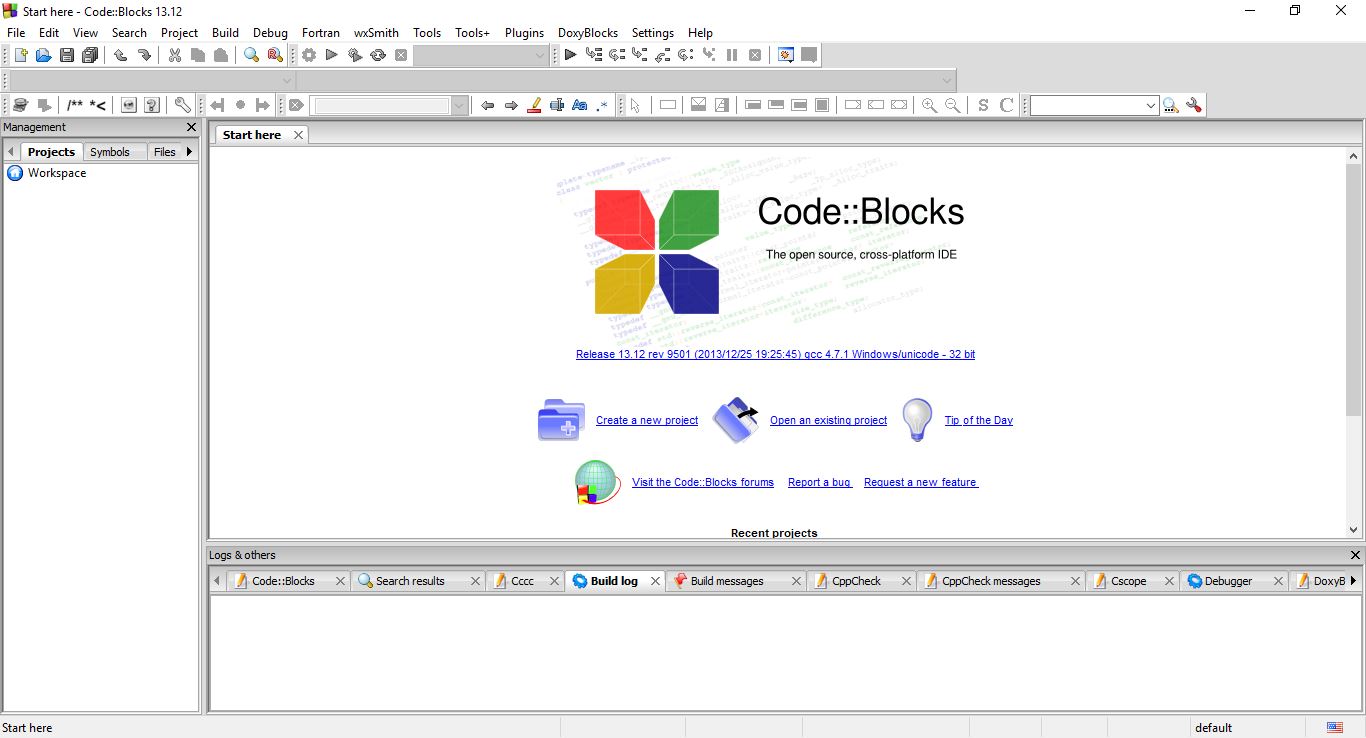1366x738 pixels.
Task: Open ThreadSearch options wrench icon
Action: 1193,105
